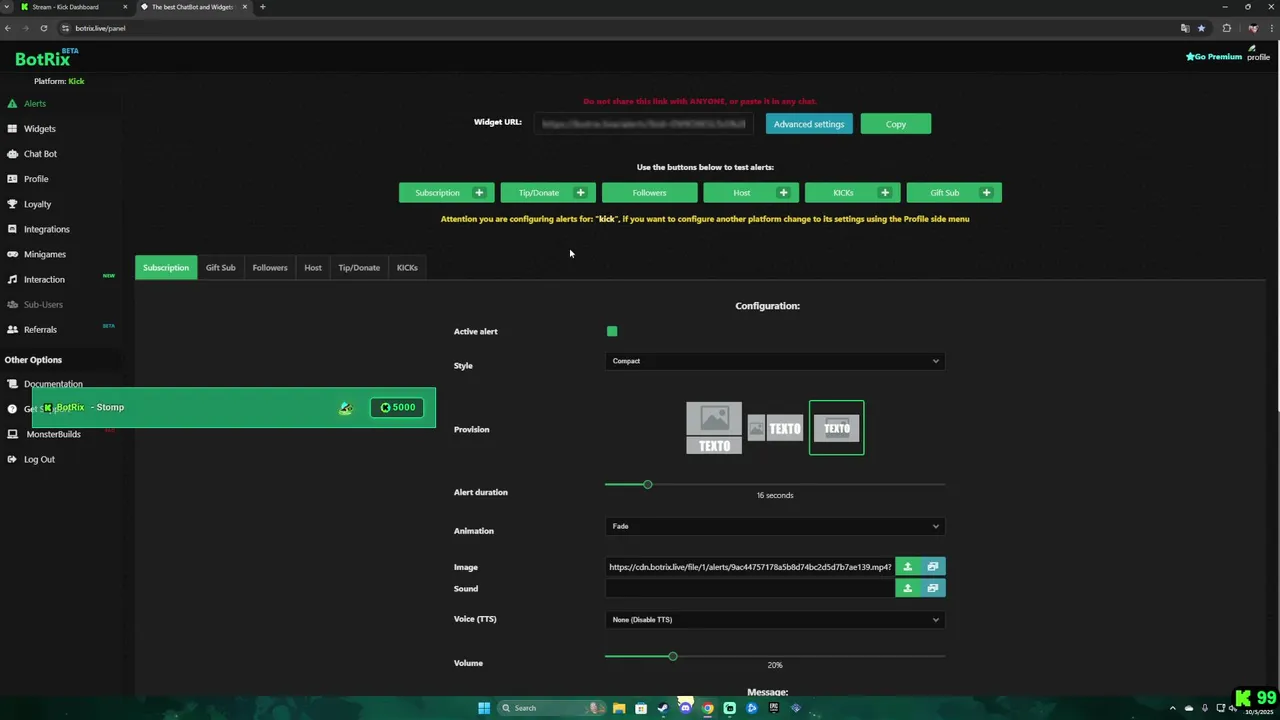Open the Animation dropdown showing Fade
Screen dimensions: 1280x720
775,526
